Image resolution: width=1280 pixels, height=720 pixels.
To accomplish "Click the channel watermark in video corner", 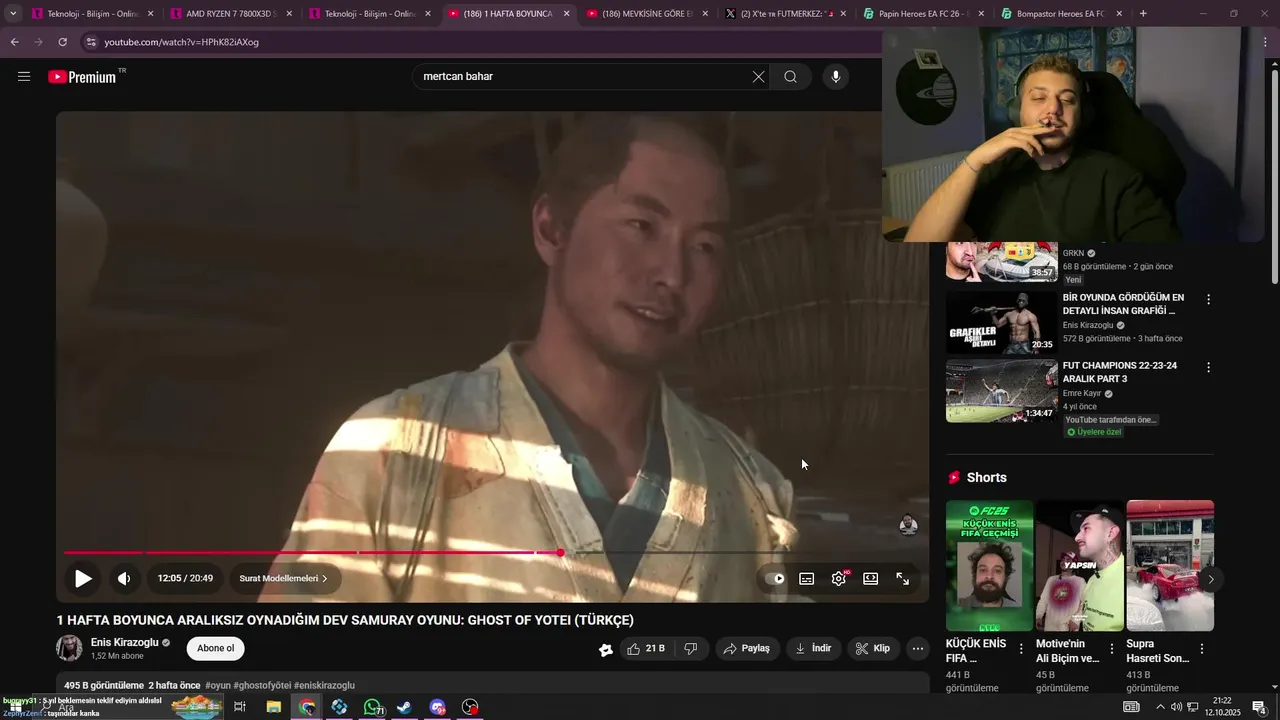I will click(908, 524).
